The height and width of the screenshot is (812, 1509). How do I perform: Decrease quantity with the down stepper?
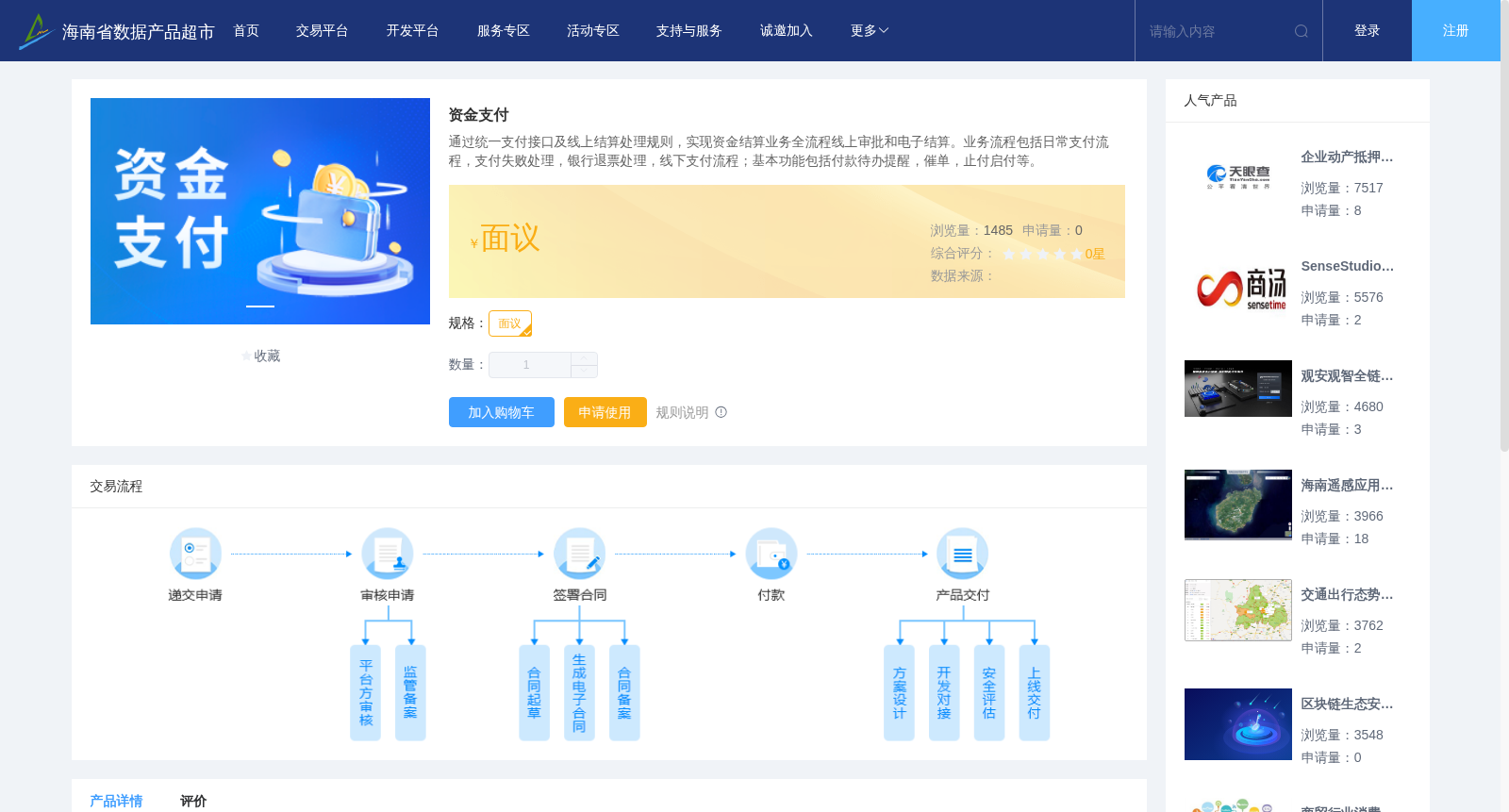[x=584, y=371]
